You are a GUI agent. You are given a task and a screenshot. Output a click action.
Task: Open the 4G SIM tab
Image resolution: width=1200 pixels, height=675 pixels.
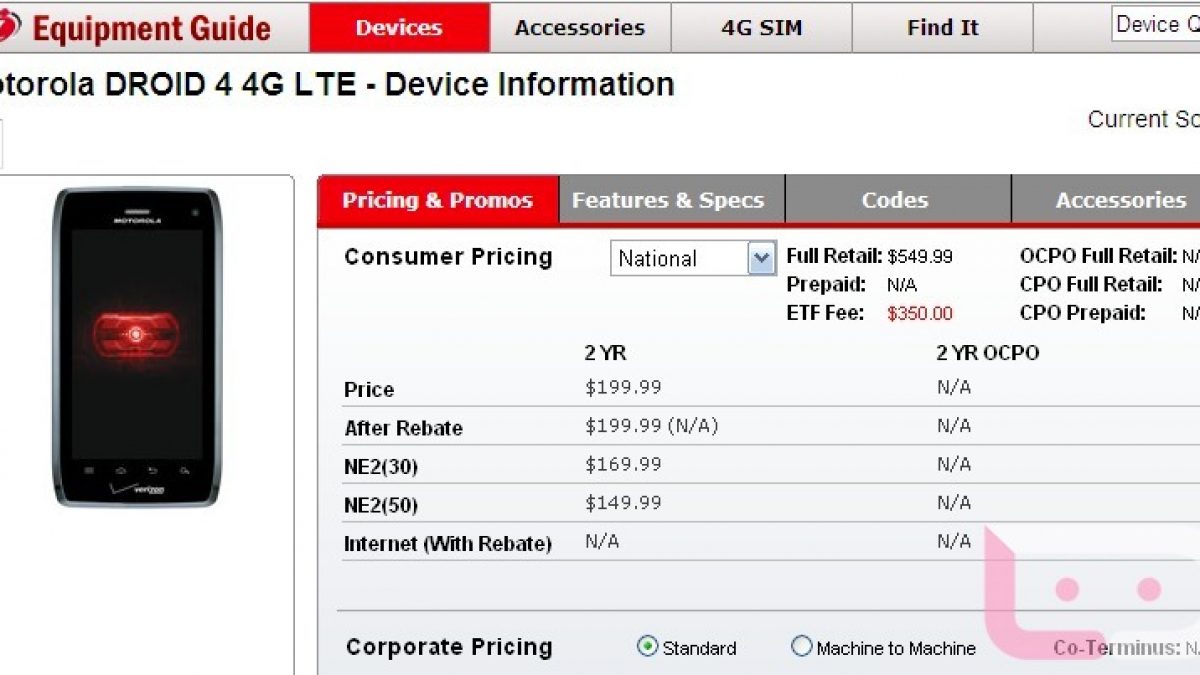coord(761,28)
